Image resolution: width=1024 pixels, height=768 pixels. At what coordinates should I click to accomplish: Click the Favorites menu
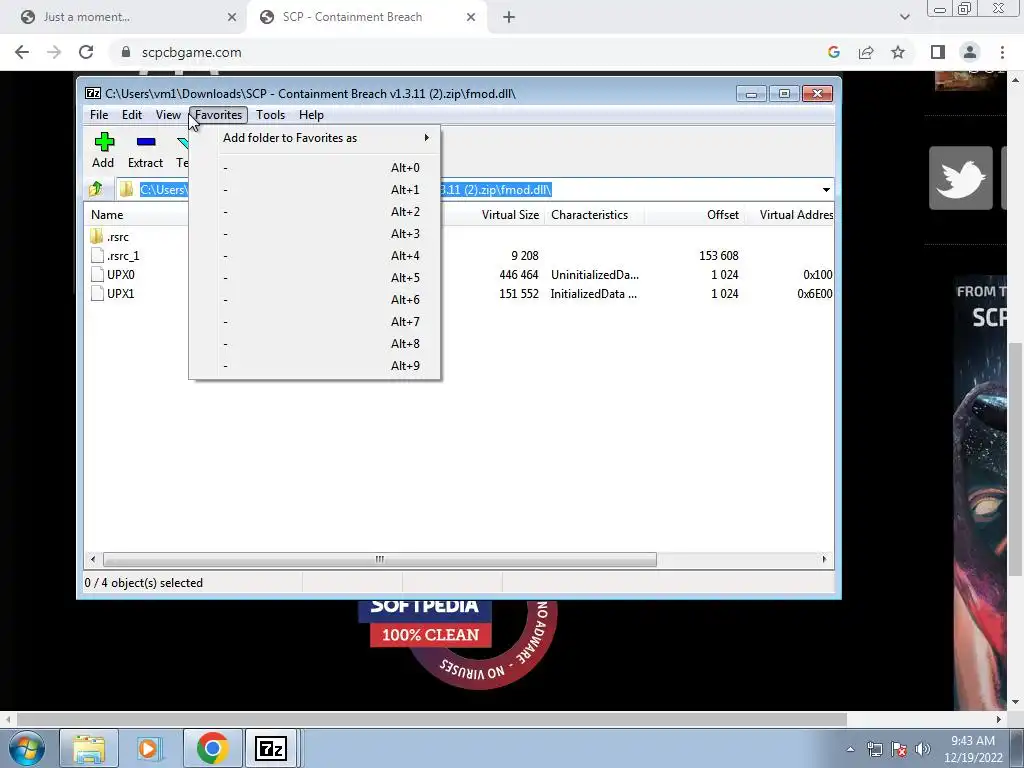pyautogui.click(x=218, y=115)
